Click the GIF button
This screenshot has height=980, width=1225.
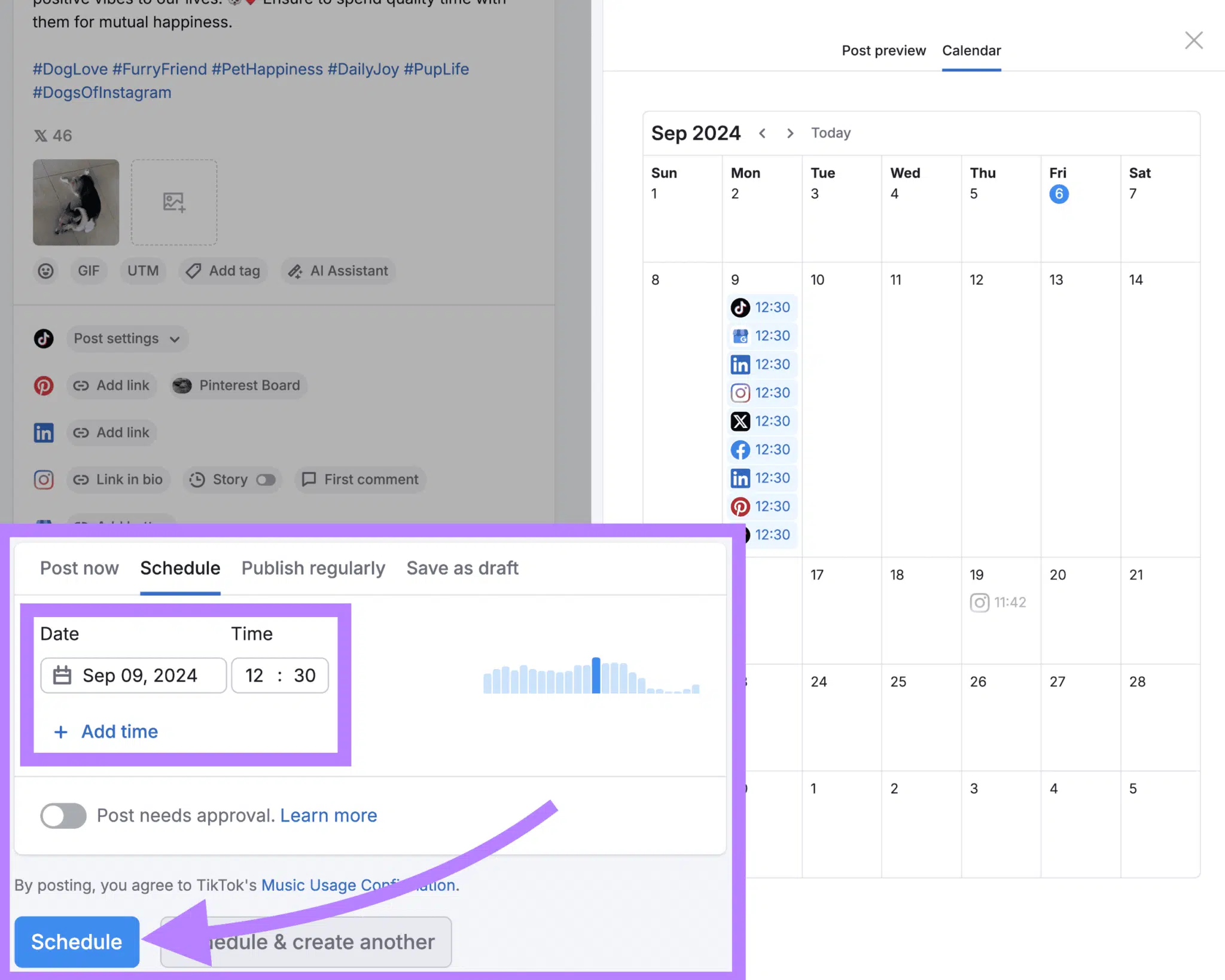coord(89,271)
